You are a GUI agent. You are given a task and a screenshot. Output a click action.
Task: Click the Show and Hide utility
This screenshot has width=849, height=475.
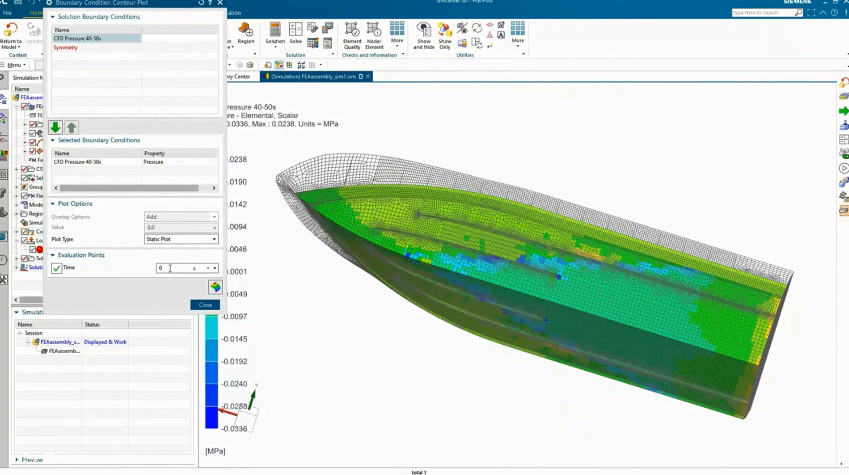(424, 36)
